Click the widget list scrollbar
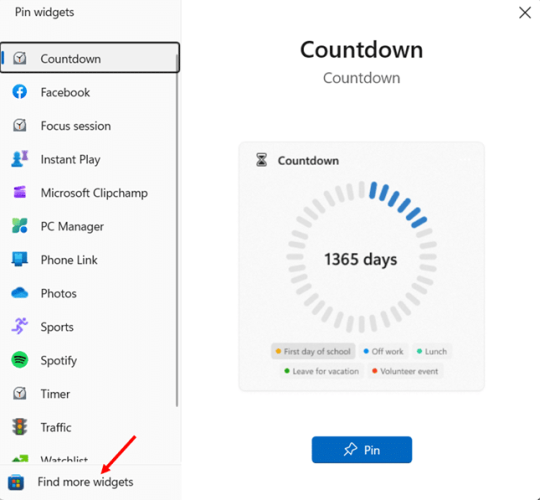Screen dimensions: 540x500 (177, 231)
